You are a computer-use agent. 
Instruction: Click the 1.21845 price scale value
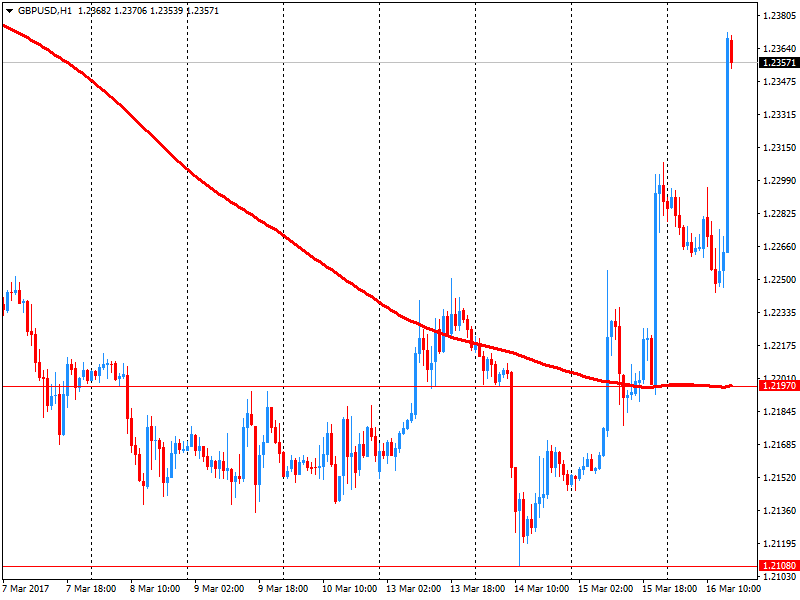coord(779,412)
